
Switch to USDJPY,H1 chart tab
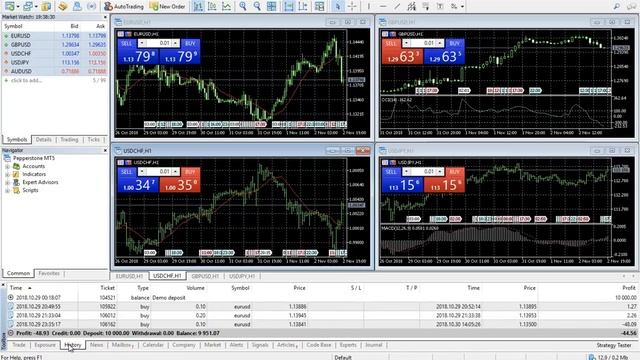(x=242, y=276)
